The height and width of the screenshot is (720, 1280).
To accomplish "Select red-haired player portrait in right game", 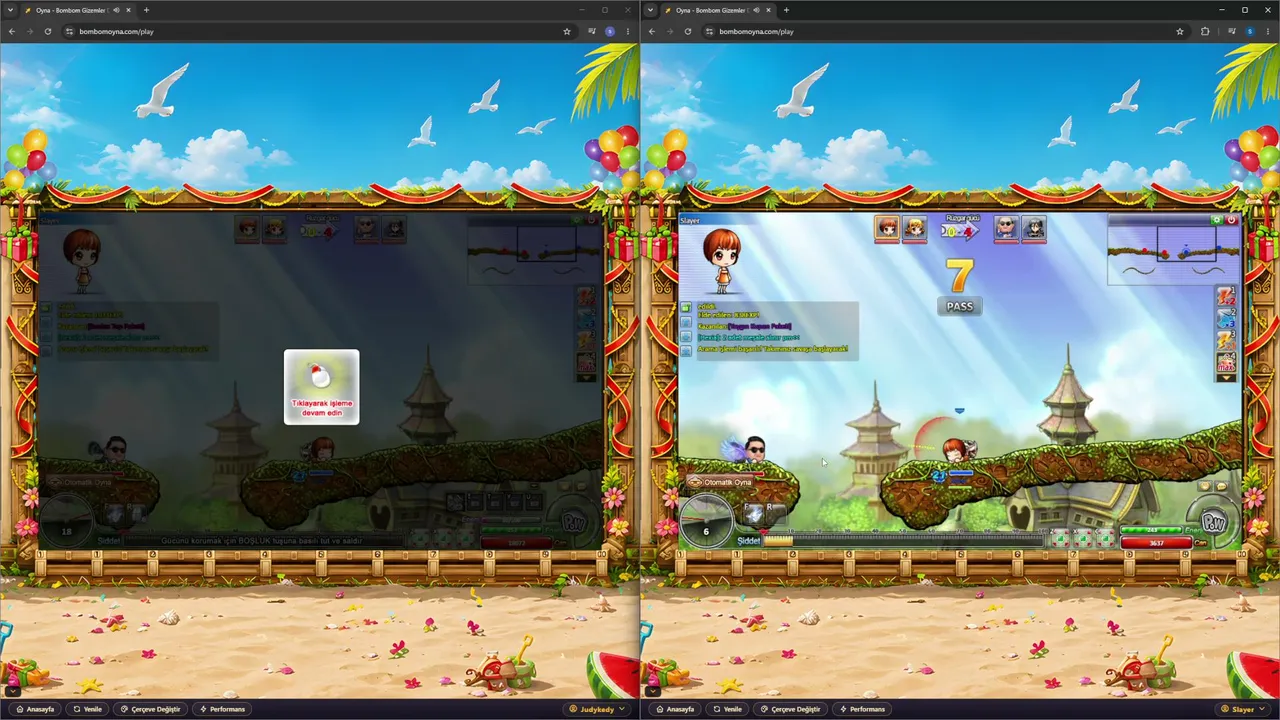I will (887, 229).
